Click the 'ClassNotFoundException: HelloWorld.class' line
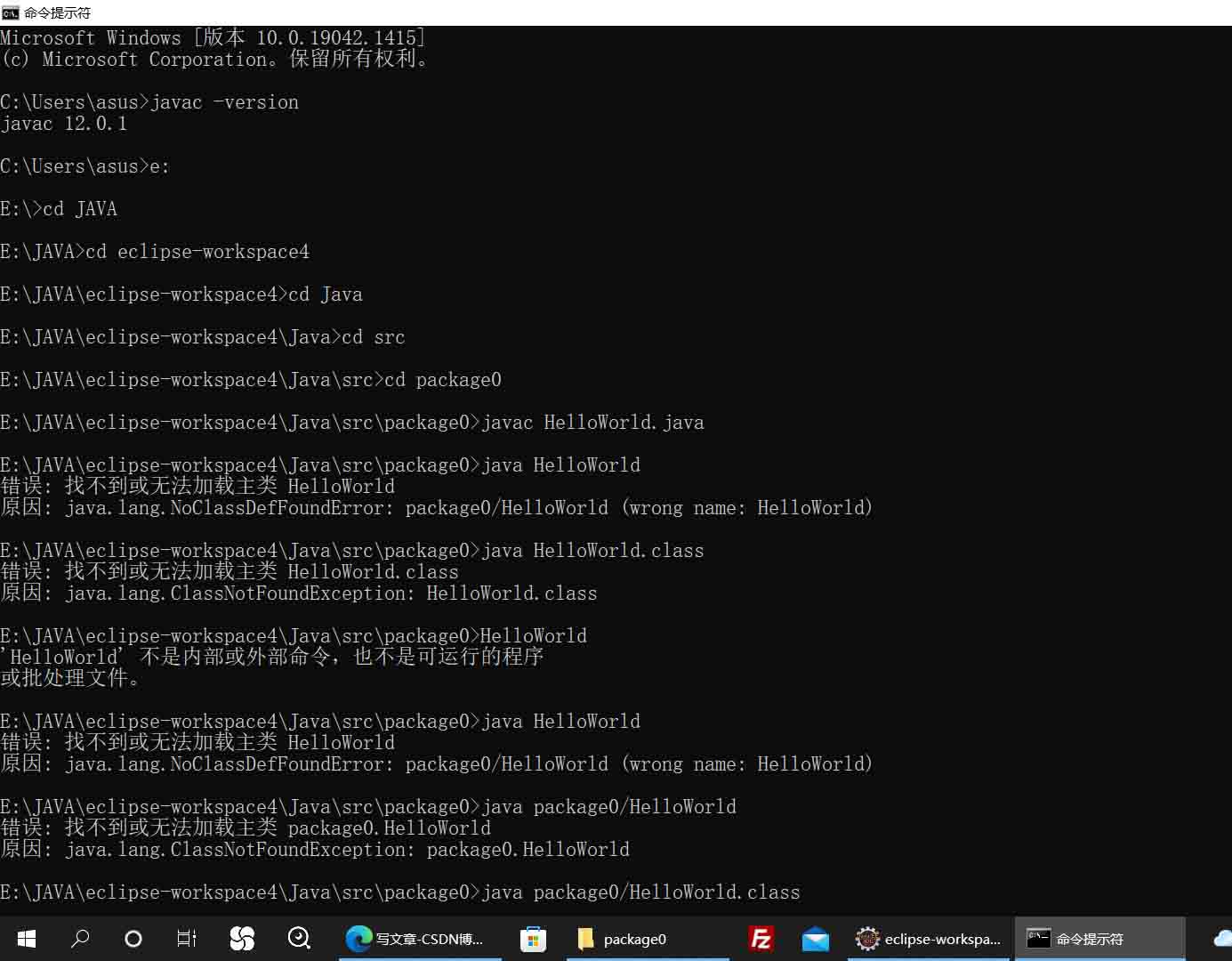This screenshot has width=1232, height=961. click(299, 594)
